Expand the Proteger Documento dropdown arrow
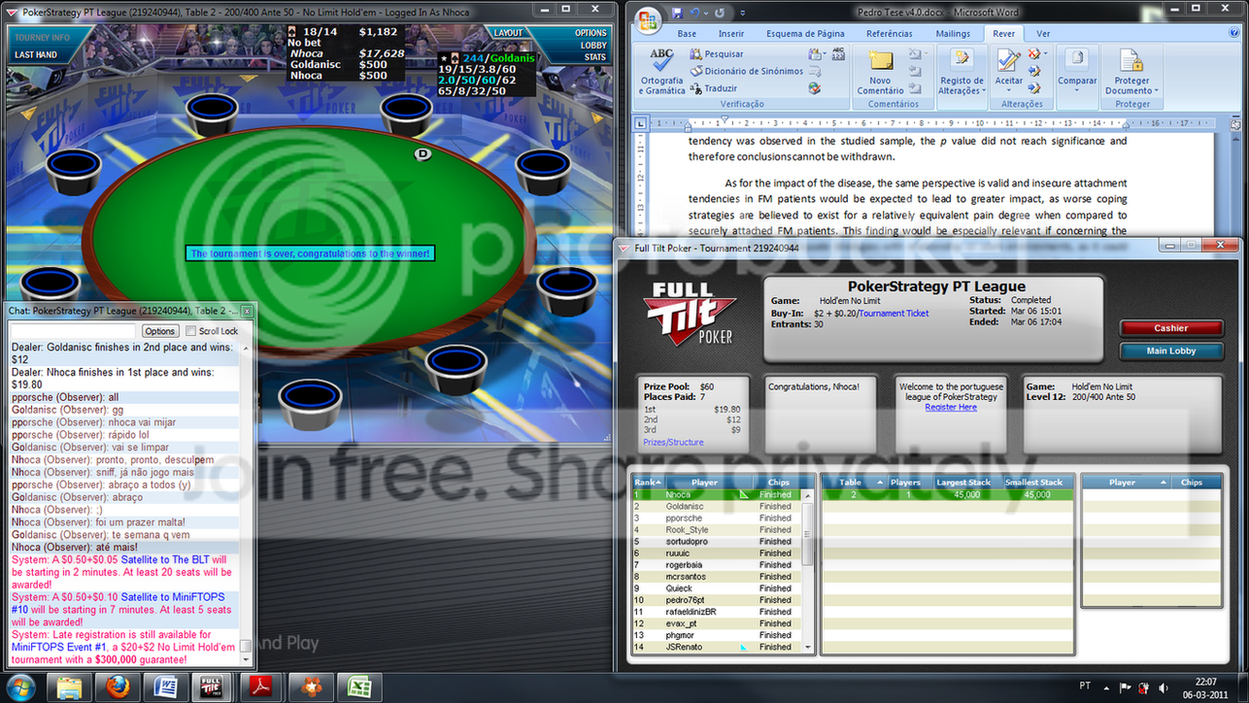The image size is (1249, 703). tap(1156, 91)
